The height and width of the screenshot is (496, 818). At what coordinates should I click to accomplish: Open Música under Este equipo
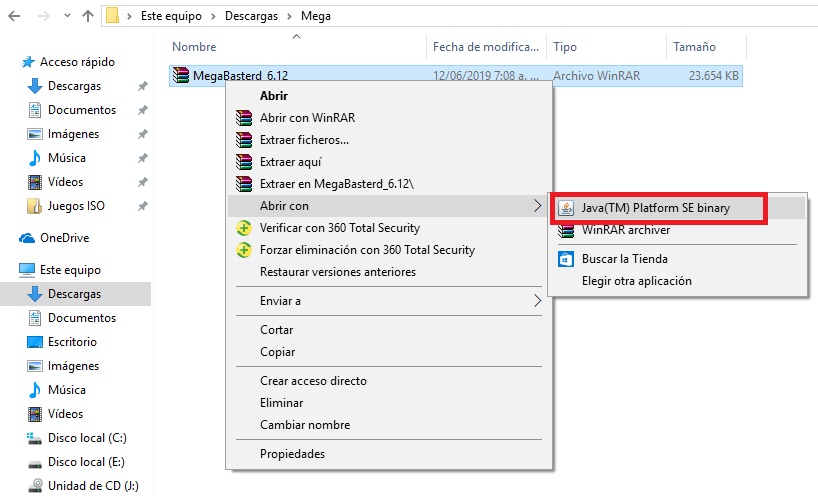(66, 390)
